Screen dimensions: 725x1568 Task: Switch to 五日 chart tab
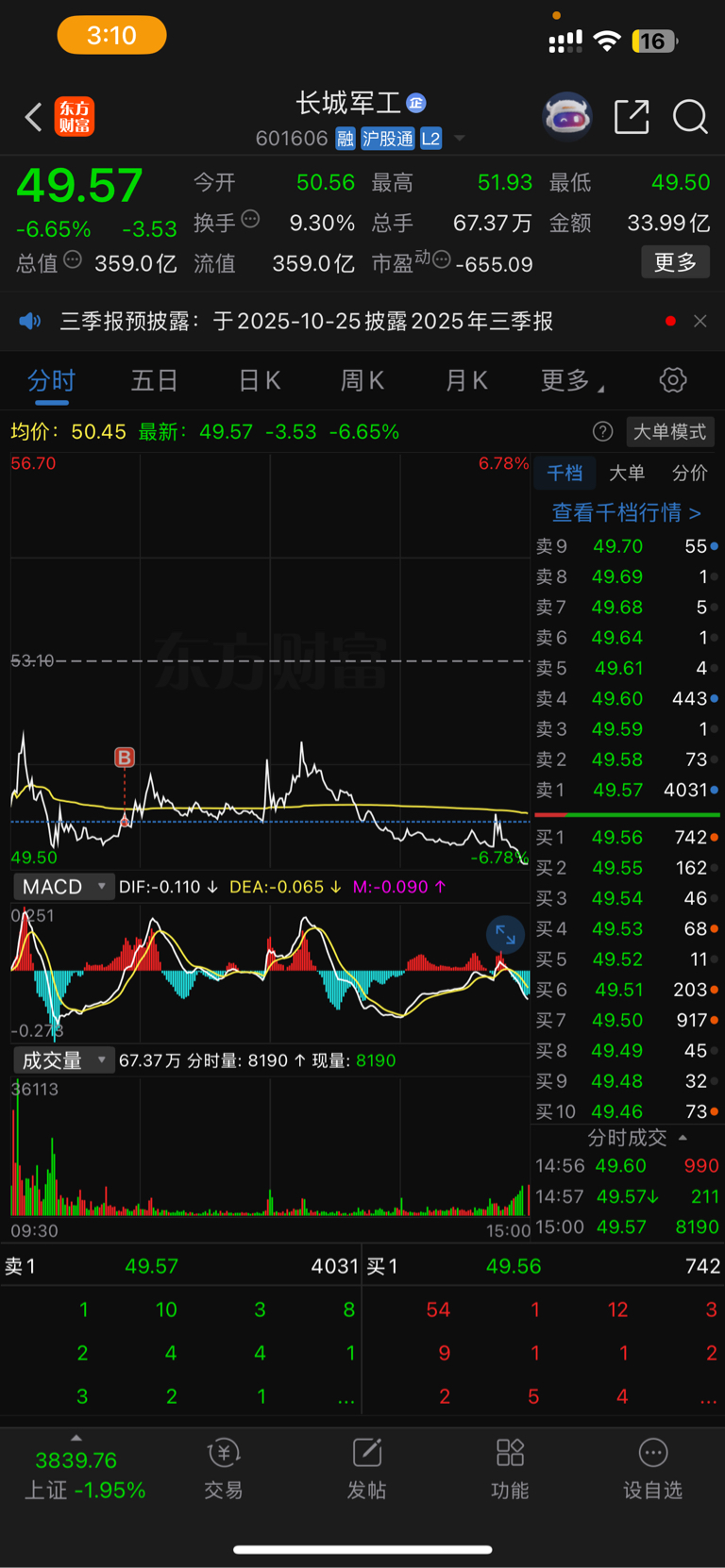tap(154, 381)
